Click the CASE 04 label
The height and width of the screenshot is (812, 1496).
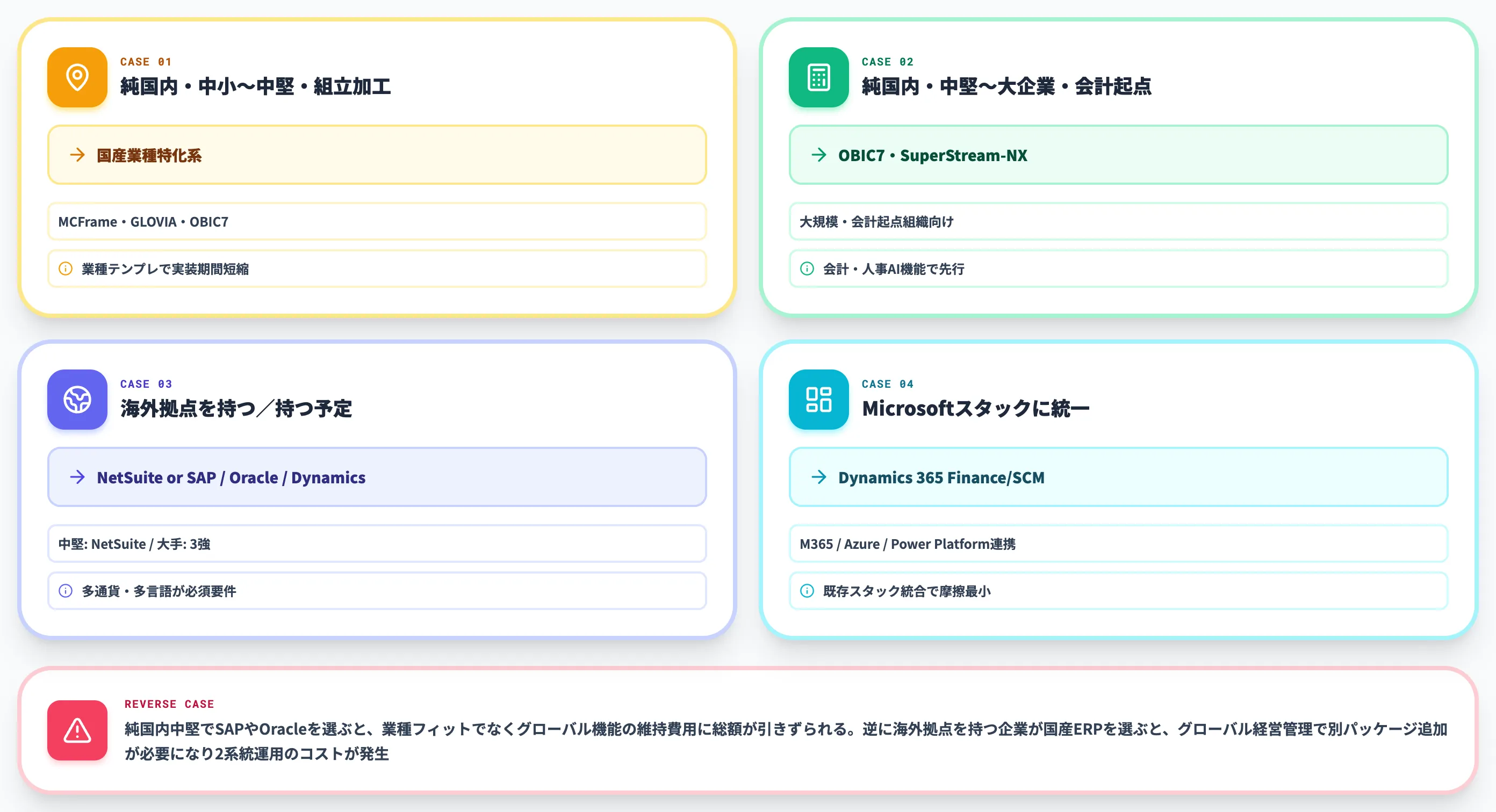point(887,383)
